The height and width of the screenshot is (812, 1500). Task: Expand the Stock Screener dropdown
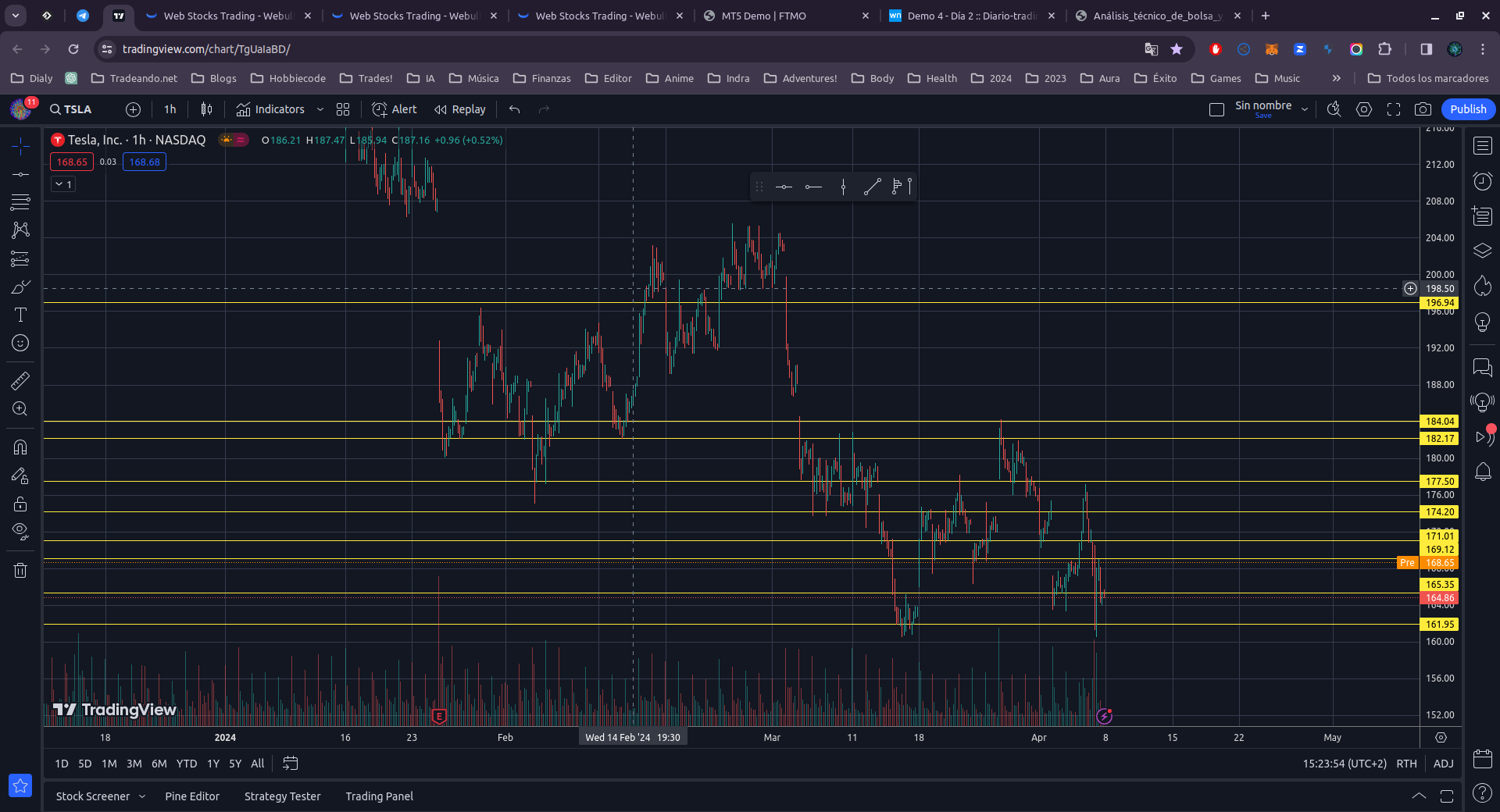coord(142,796)
